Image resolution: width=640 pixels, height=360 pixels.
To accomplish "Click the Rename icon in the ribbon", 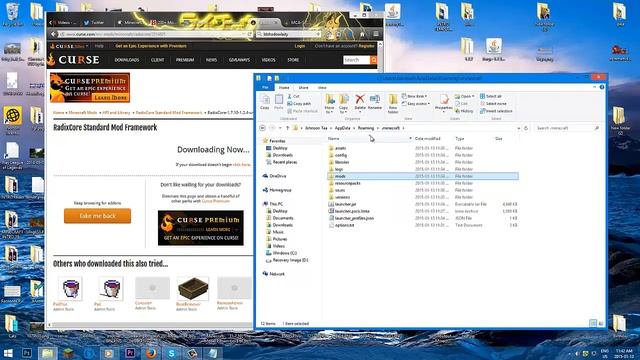I will (375, 102).
